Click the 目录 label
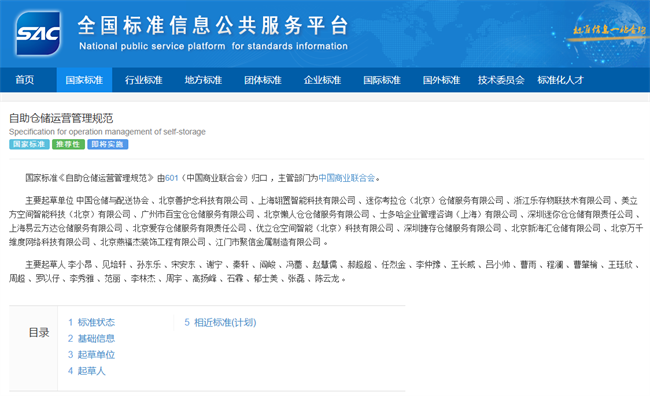The image size is (650, 396). click(39, 333)
